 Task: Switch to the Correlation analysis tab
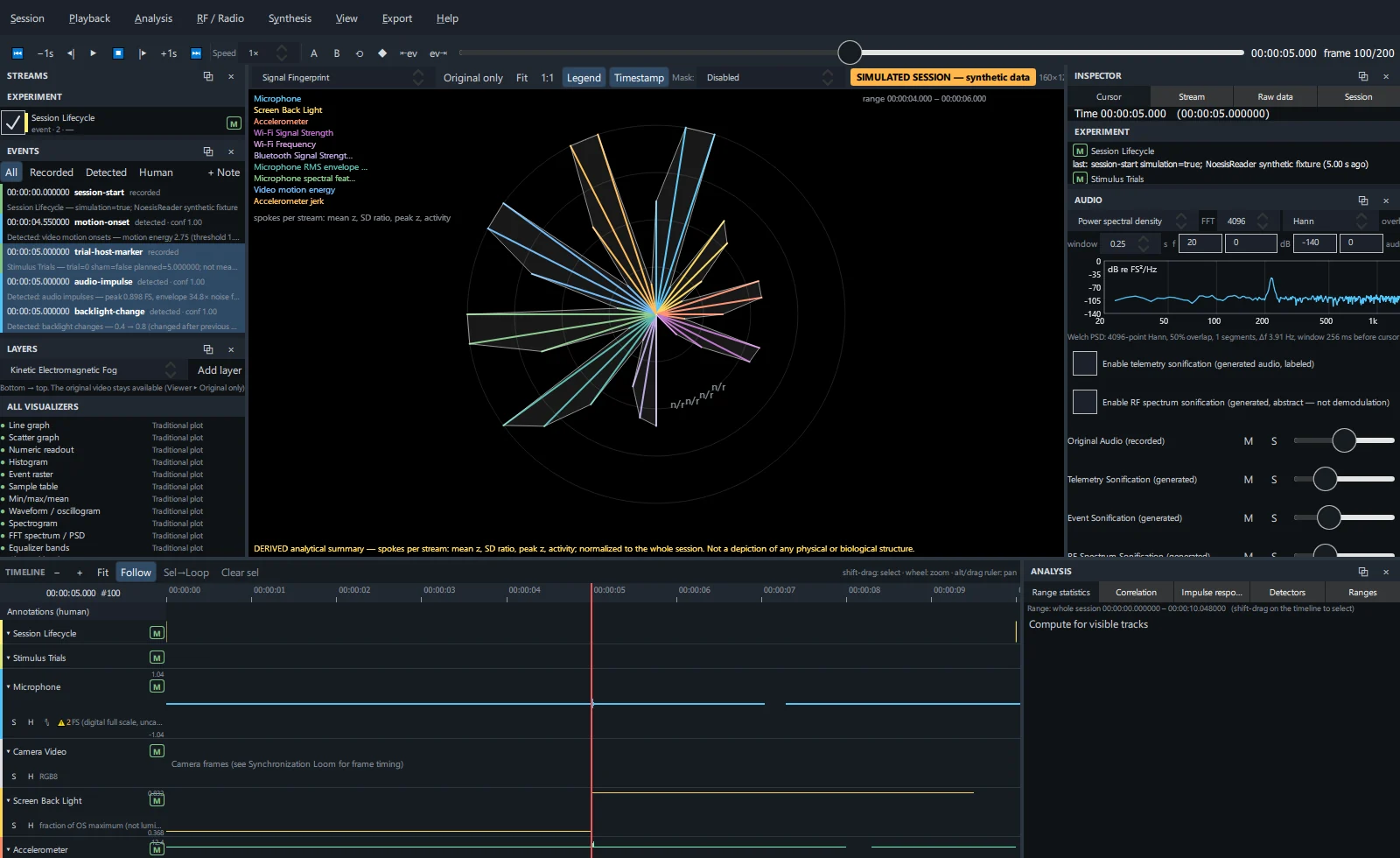1136,593
